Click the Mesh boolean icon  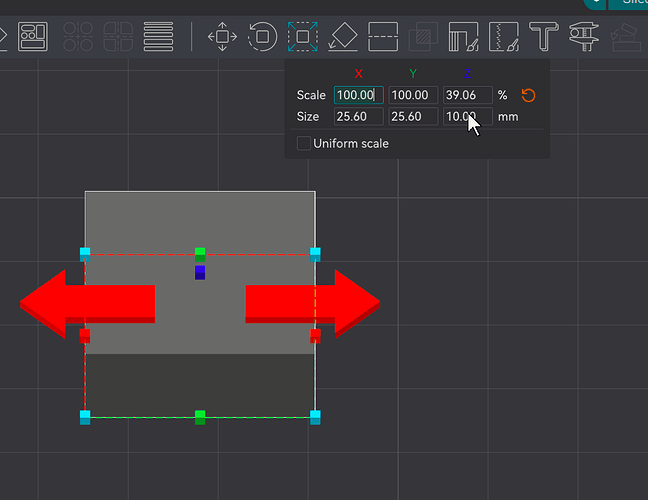(x=423, y=37)
